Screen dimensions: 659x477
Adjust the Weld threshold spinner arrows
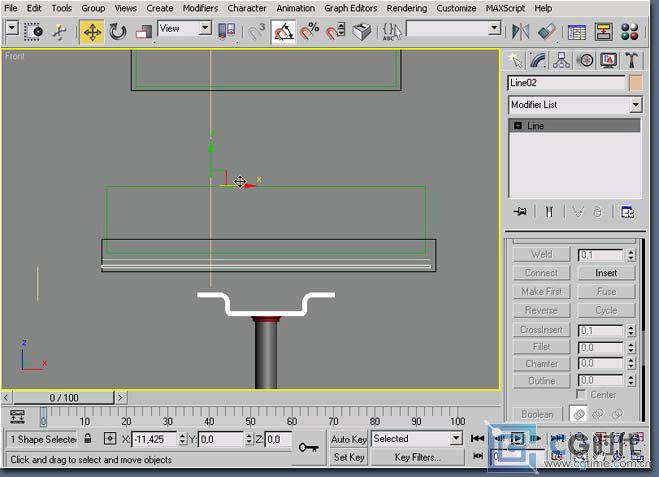pyautogui.click(x=631, y=255)
